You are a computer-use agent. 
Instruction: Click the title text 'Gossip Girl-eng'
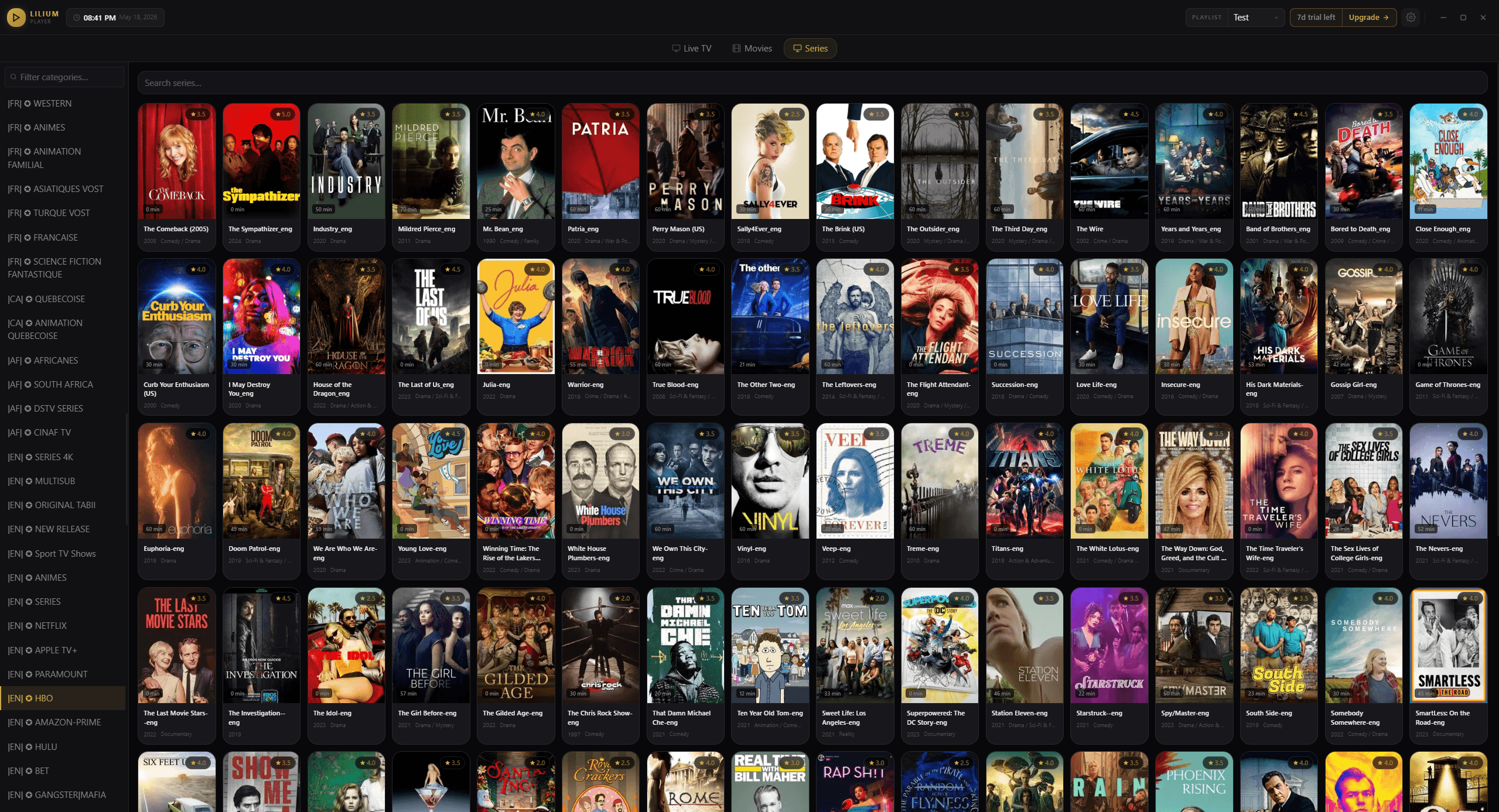point(1353,385)
